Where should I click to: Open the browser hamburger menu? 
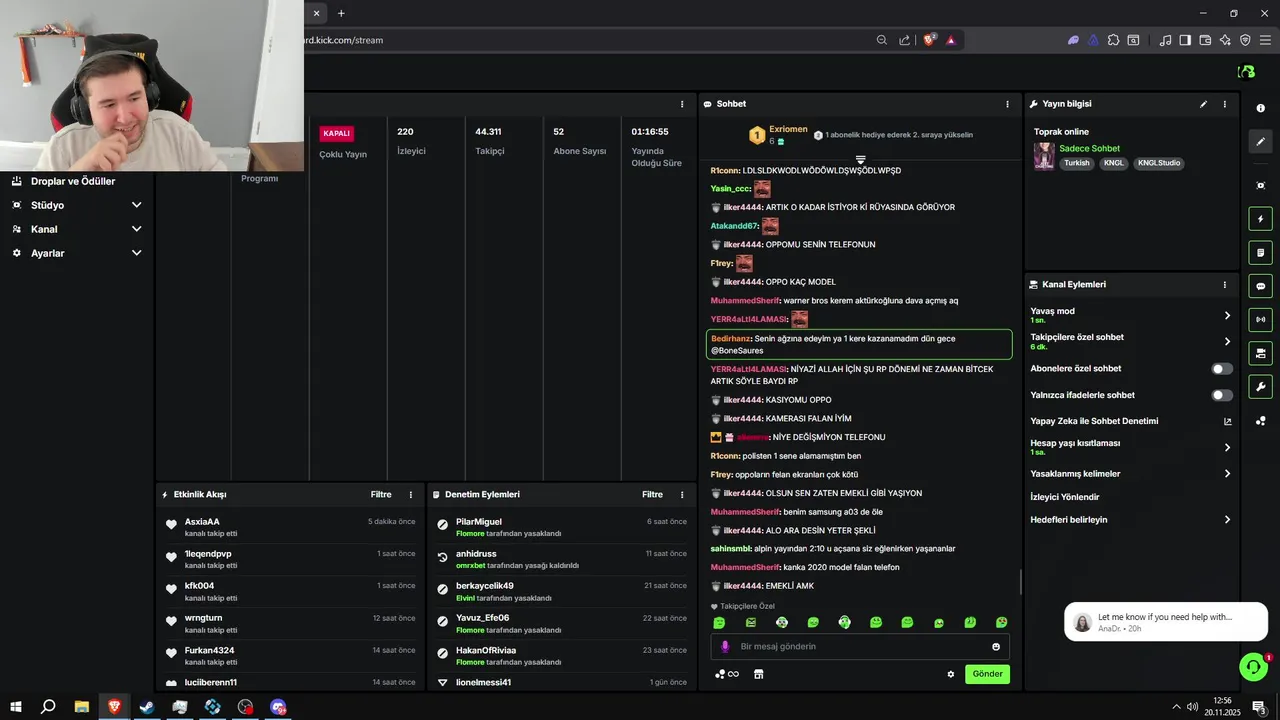(1265, 40)
